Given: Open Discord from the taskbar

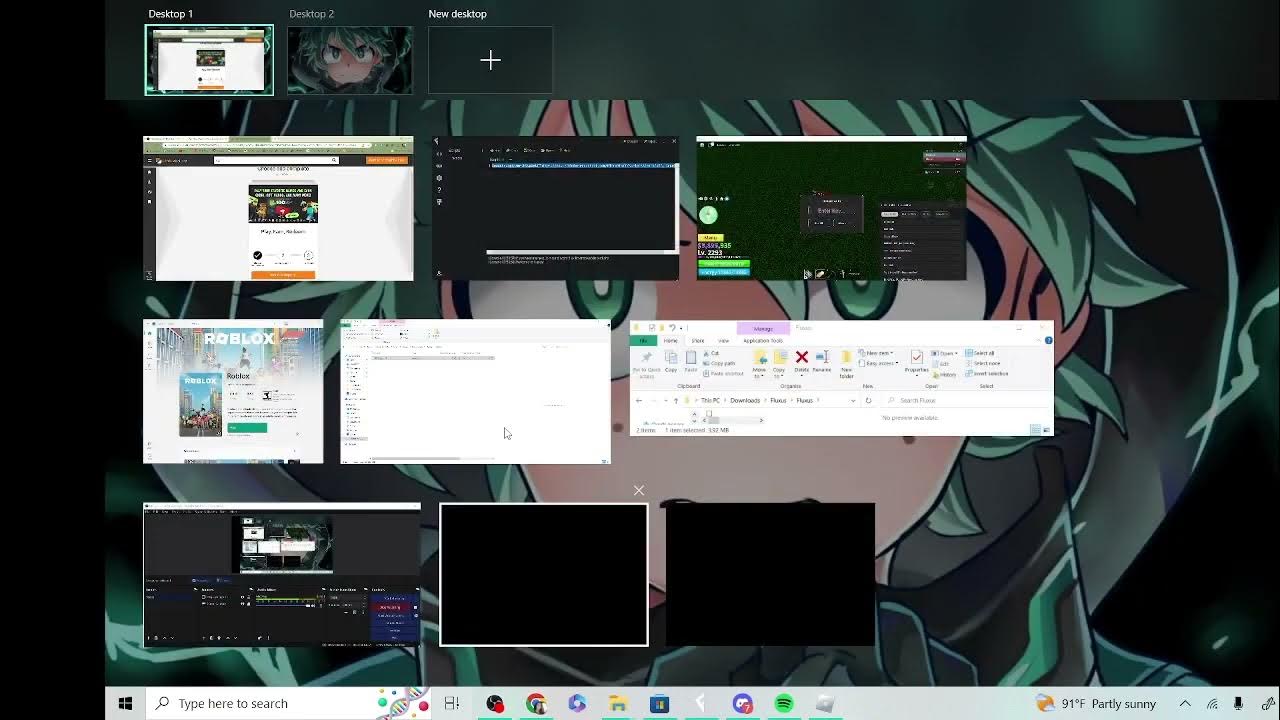Looking at the screenshot, I should pyautogui.click(x=742, y=703).
